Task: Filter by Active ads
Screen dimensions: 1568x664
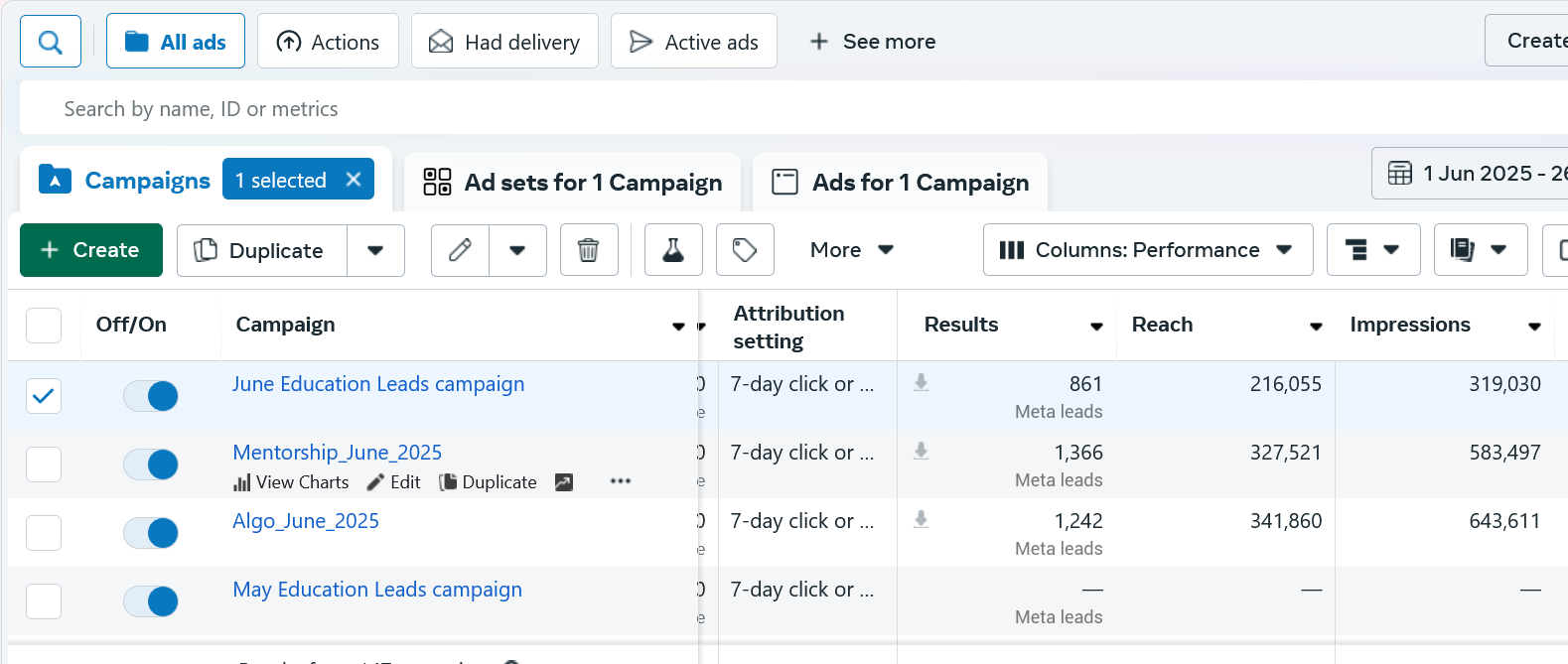Action: [694, 42]
